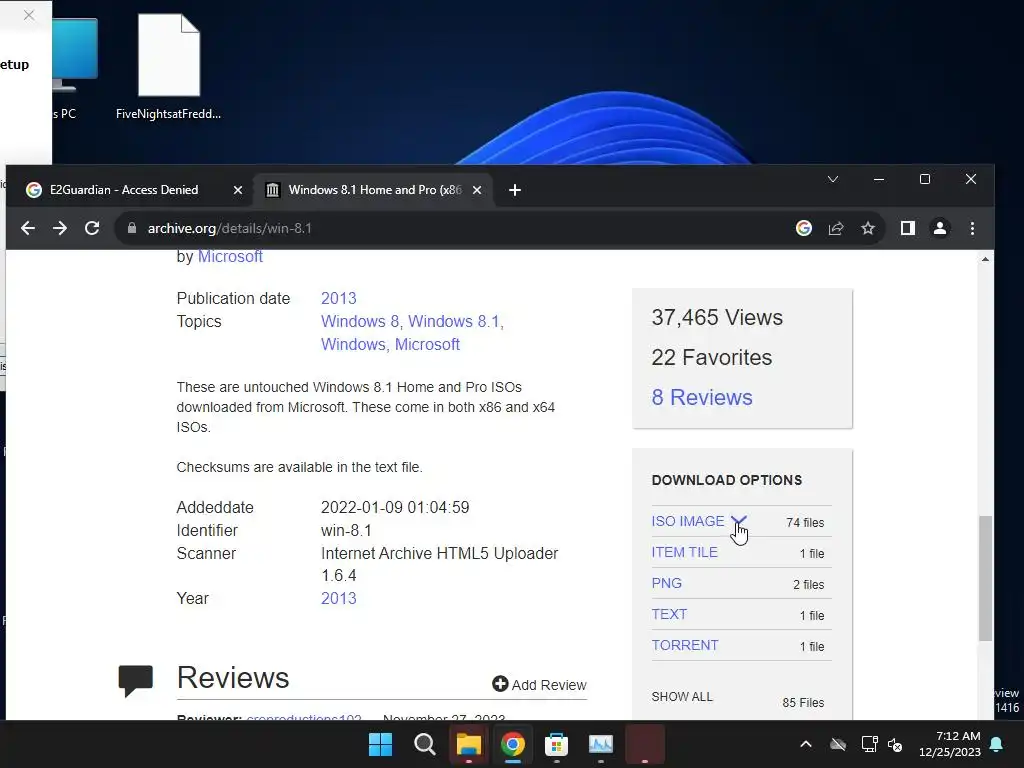Image resolution: width=1024 pixels, height=768 pixels.
Task: Select the Windows 8.1 Home and Pro tab
Action: point(373,190)
